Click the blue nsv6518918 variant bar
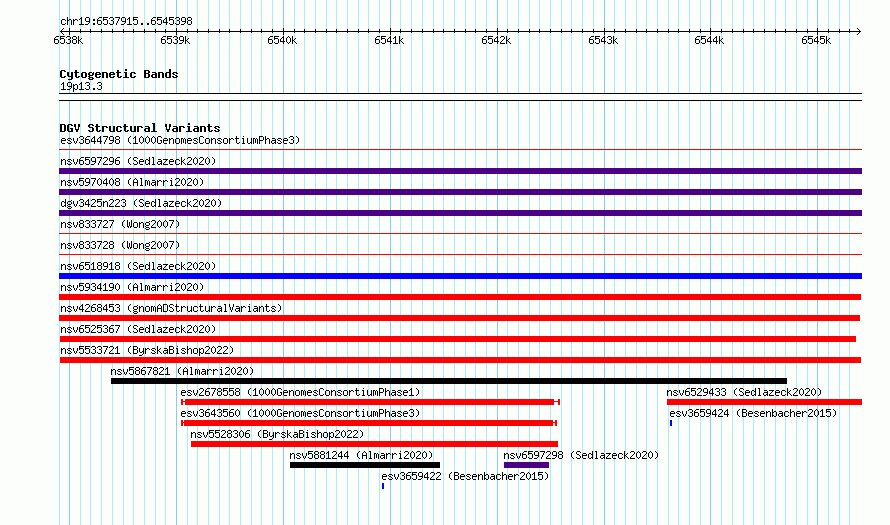This screenshot has height=525, width=890. tap(460, 276)
